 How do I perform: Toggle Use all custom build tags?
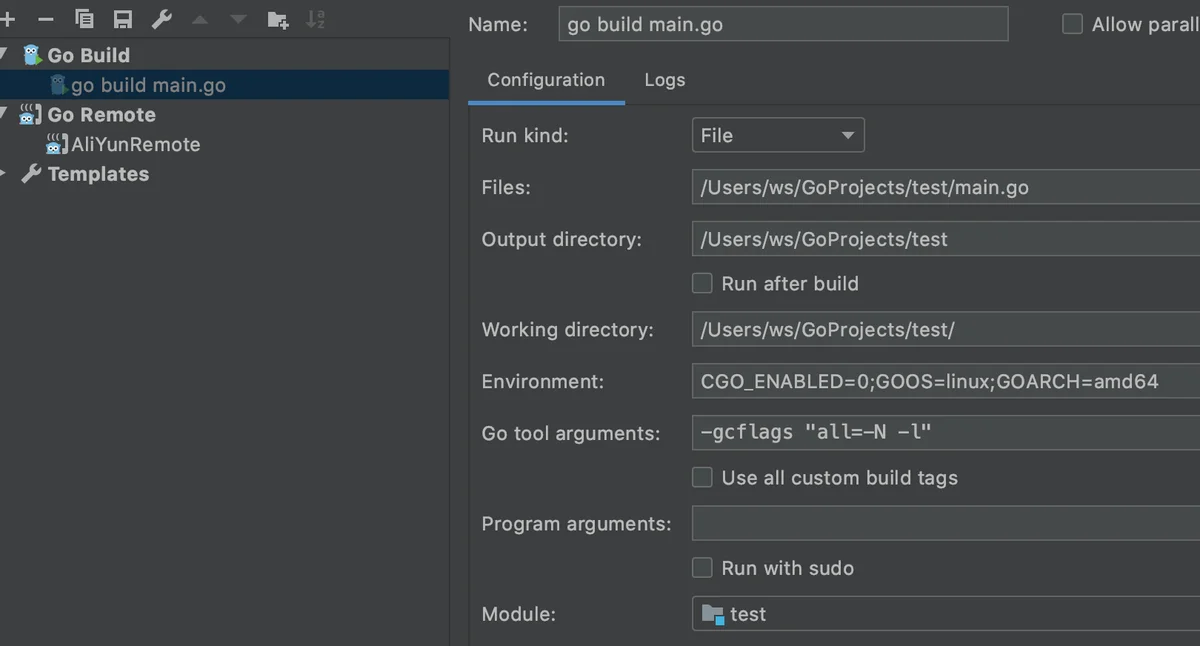pos(703,478)
